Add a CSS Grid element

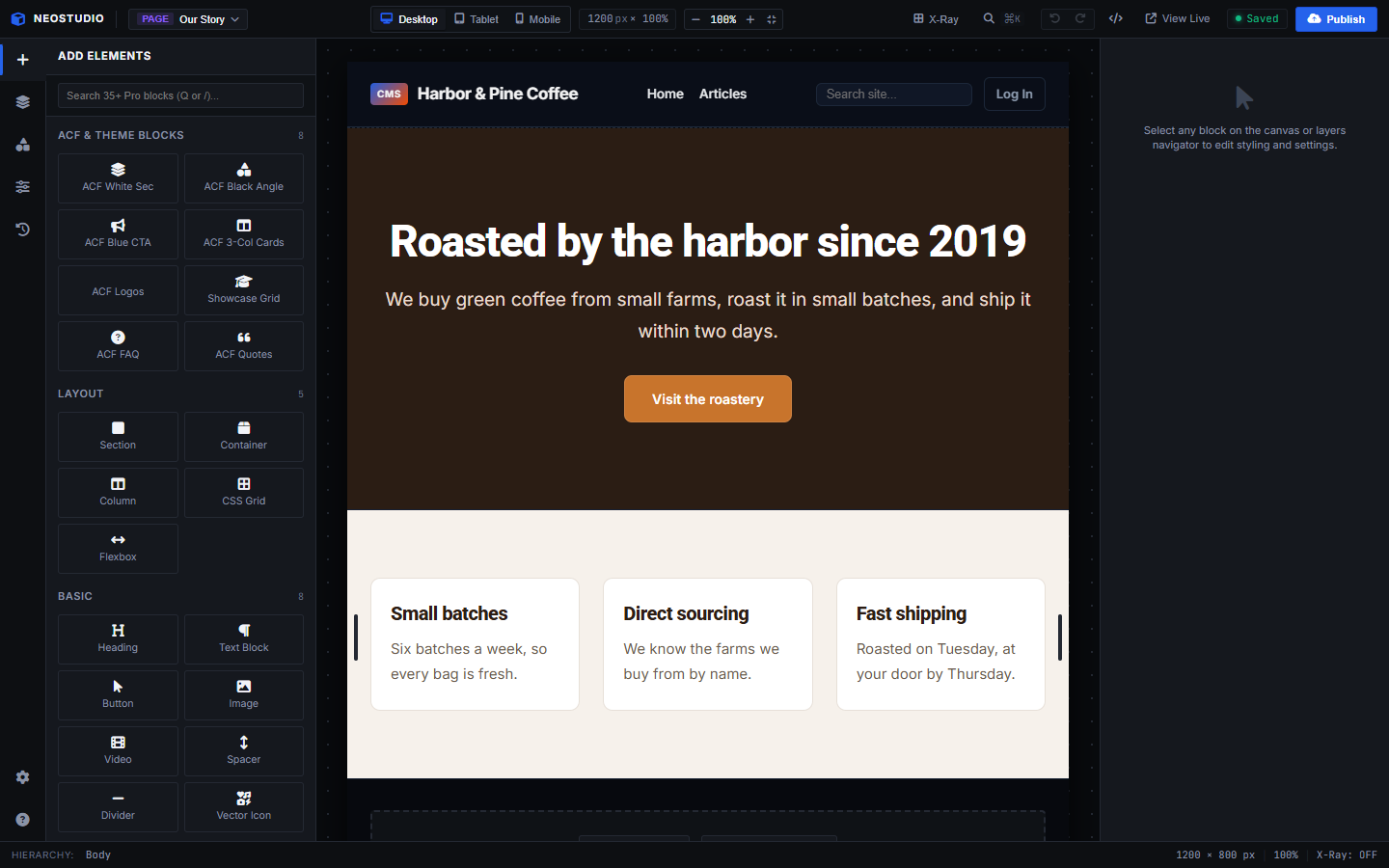244,493
